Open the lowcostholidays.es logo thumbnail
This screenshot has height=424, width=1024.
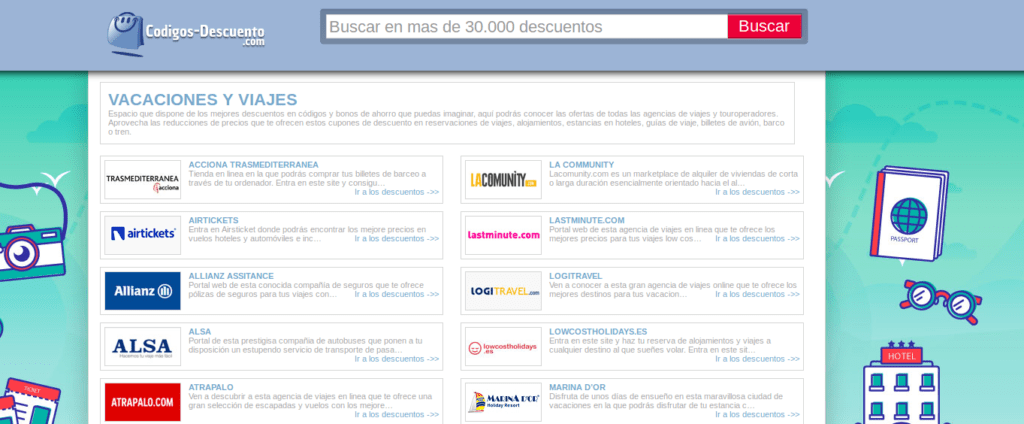click(503, 346)
